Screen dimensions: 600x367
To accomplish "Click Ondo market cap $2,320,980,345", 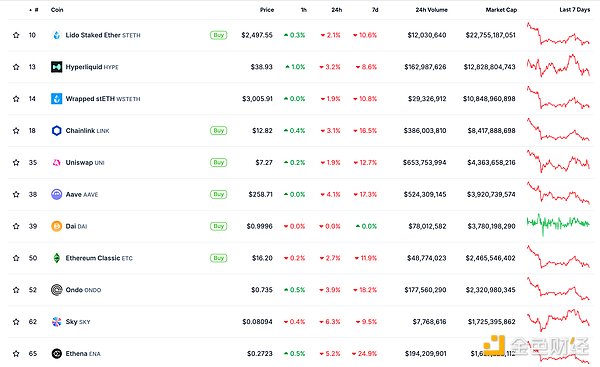I will pos(491,290).
